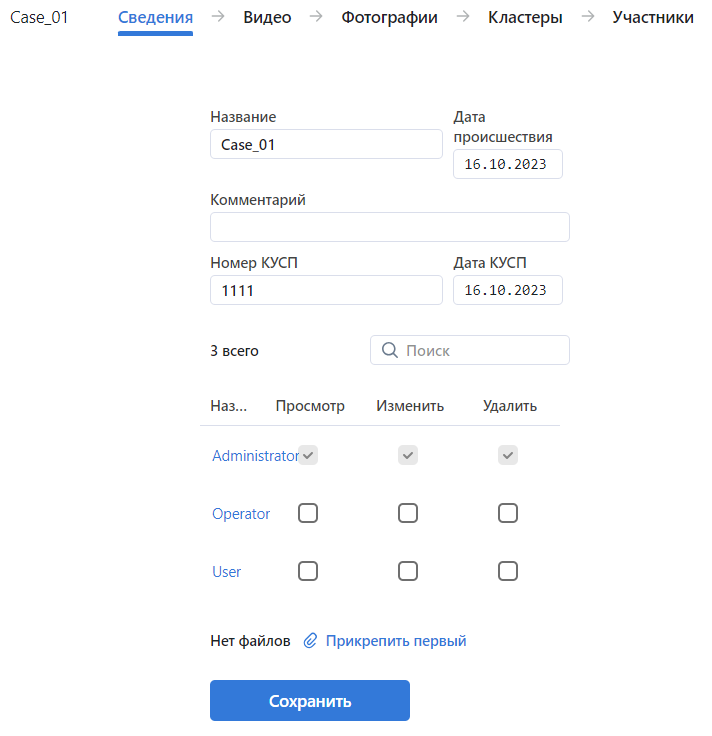Open the Фотографии tab

click(390, 17)
